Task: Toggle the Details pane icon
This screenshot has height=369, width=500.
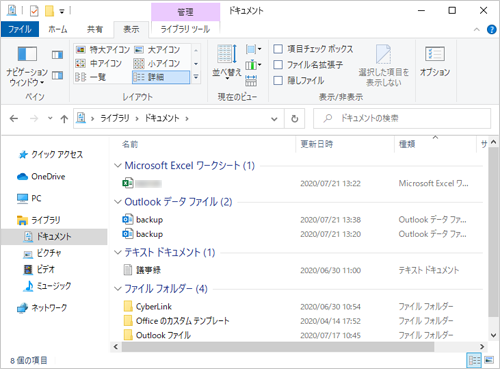Action: point(57,76)
